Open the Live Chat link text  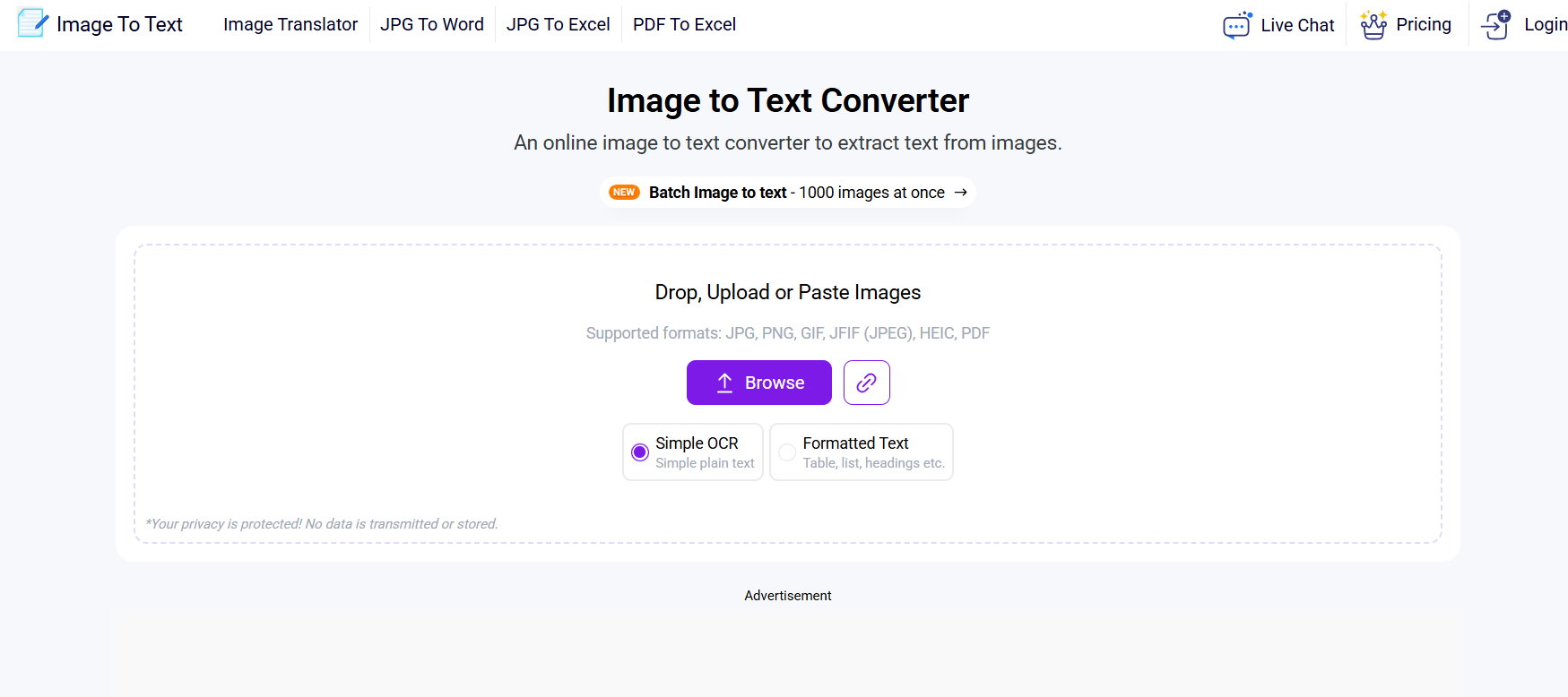pyautogui.click(x=1297, y=25)
